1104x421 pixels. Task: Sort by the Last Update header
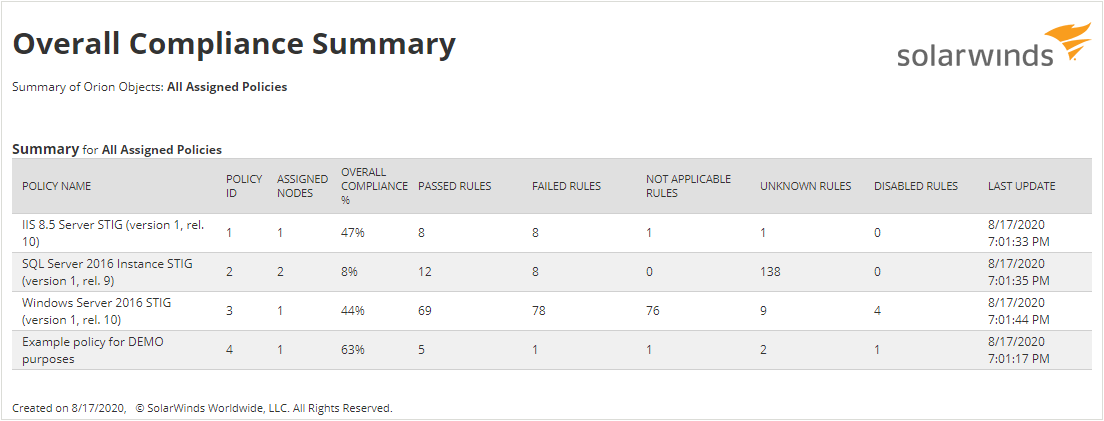(1022, 187)
